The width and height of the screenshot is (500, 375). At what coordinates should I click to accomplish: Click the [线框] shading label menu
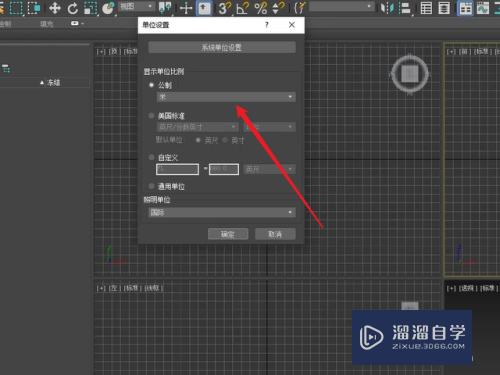[154, 288]
